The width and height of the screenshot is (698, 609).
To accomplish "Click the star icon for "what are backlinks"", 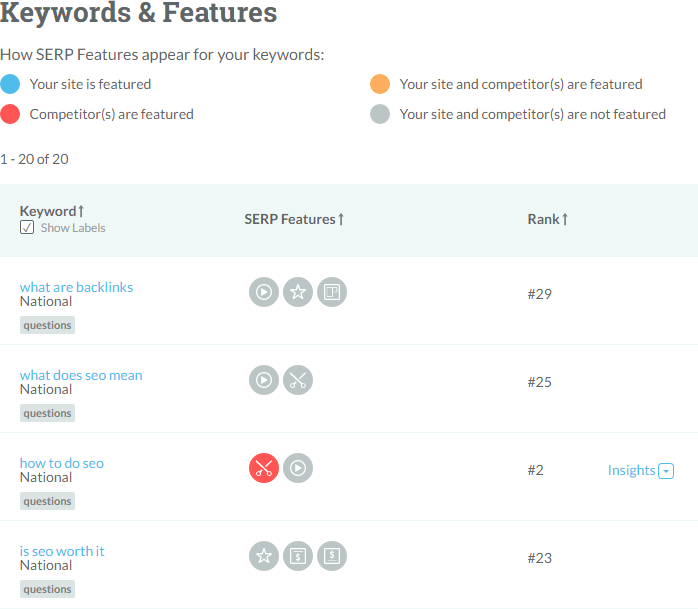I will tap(298, 292).
